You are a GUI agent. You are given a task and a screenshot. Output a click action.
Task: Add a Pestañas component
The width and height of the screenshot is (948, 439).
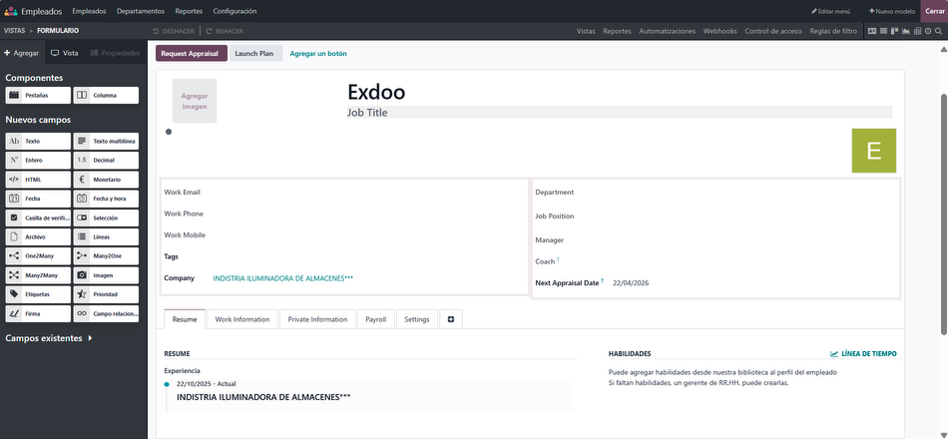point(38,96)
